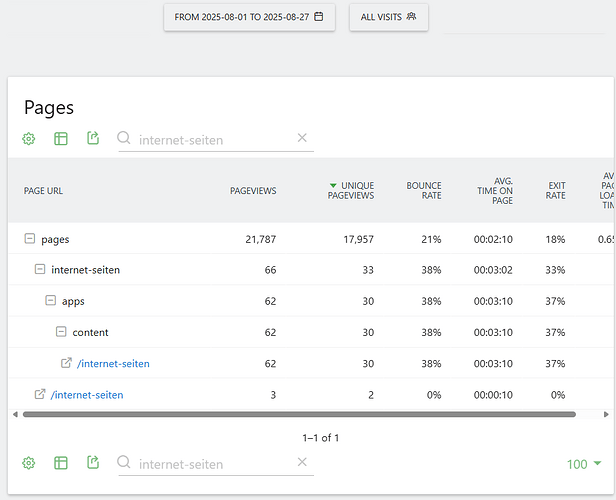Open external link icon beside bottom /internet-seiten row
Viewport: 616px width, 500px height.
40,395
